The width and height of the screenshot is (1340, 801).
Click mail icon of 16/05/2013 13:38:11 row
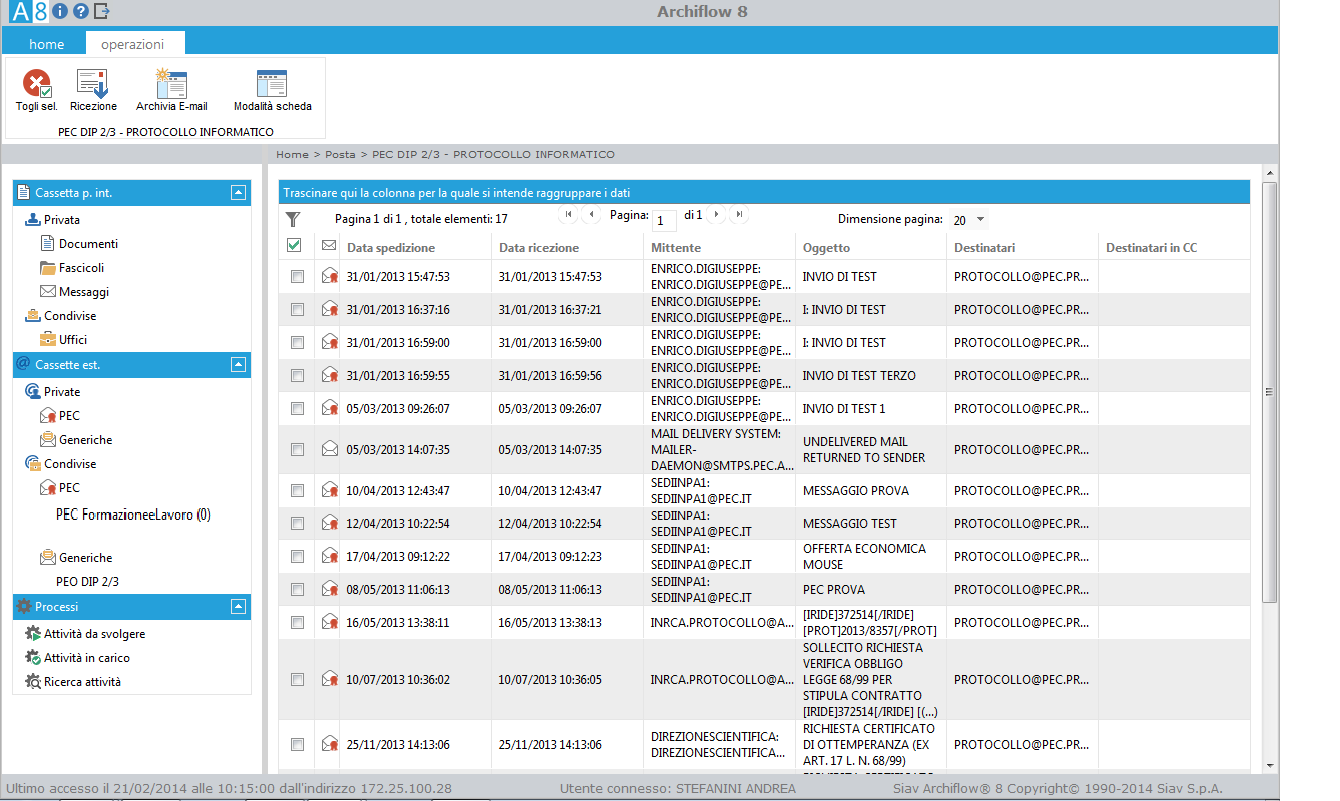328,622
